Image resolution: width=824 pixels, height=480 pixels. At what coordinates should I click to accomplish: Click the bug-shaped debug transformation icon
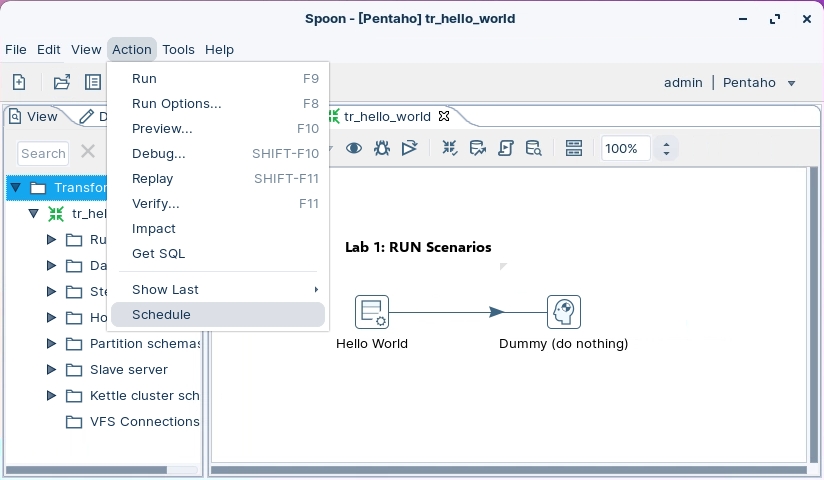pyautogui.click(x=382, y=148)
